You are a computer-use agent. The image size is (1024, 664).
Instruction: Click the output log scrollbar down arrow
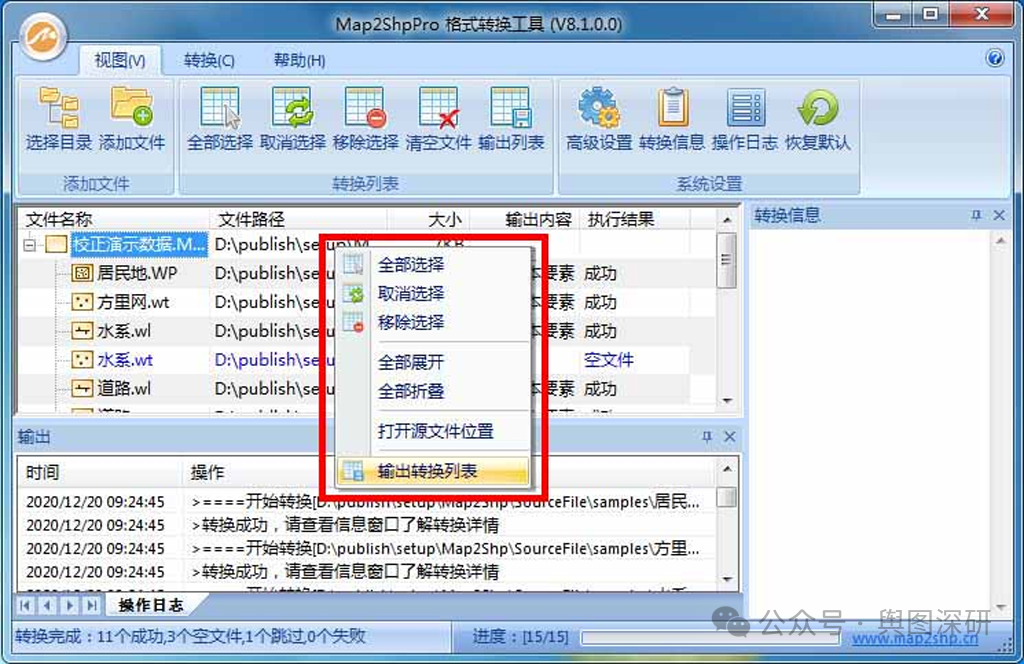(x=727, y=578)
